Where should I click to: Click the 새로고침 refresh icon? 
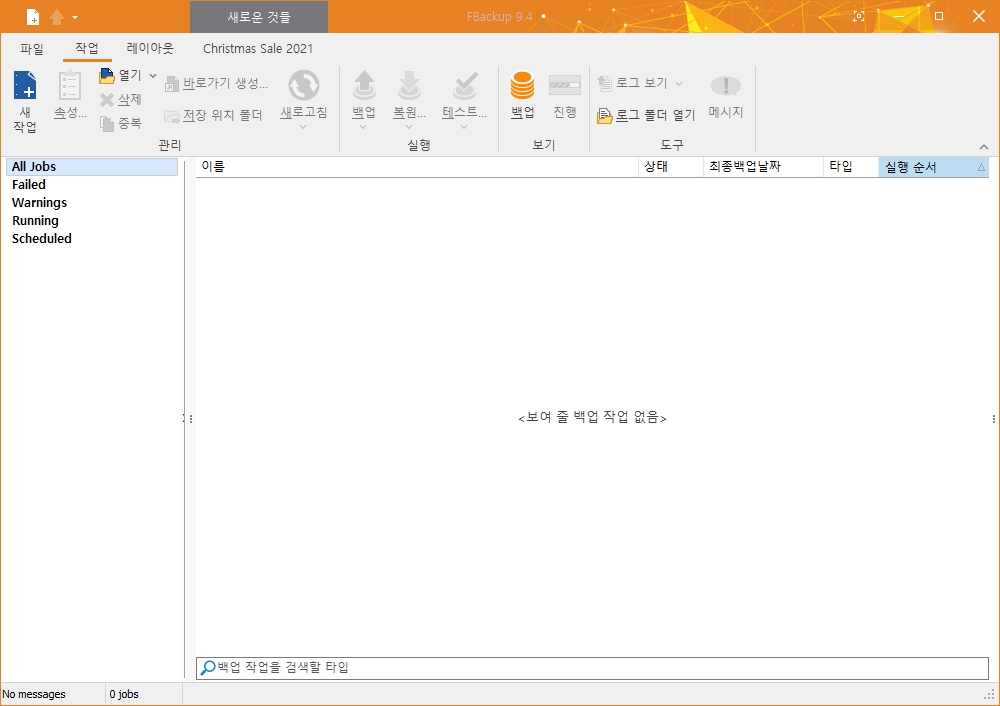304,85
